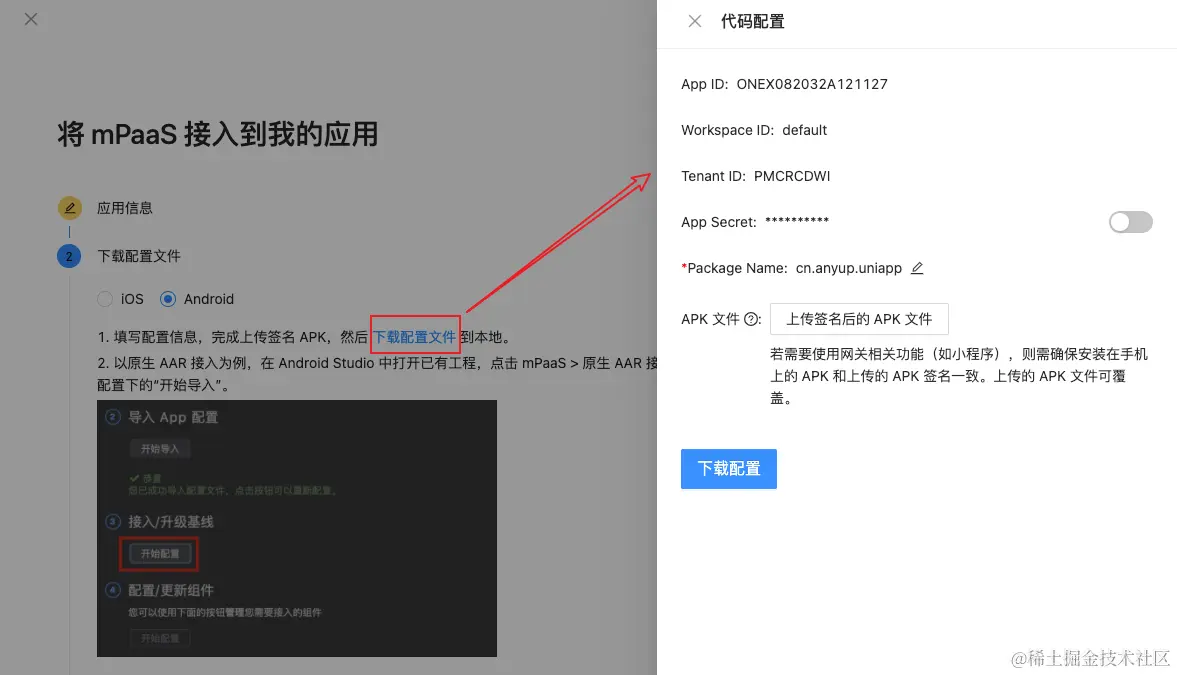The image size is (1177, 675).
Task: Open the 下载配置文件 blue link
Action: coord(414,338)
